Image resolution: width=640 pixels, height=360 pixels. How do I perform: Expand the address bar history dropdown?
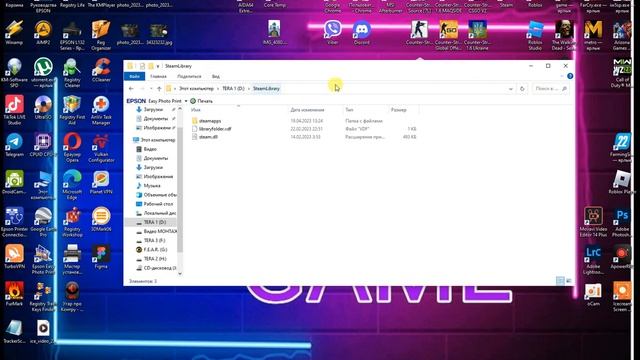pos(511,89)
